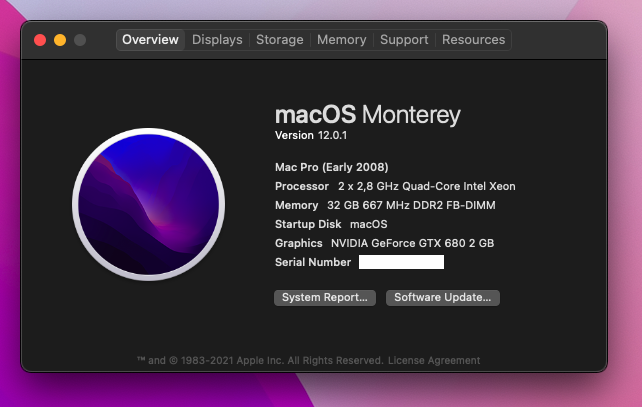The width and height of the screenshot is (642, 407).
Task: Click the Graphics value NVIDIA GeForce GTX 680 2 GB
Action: click(412, 243)
